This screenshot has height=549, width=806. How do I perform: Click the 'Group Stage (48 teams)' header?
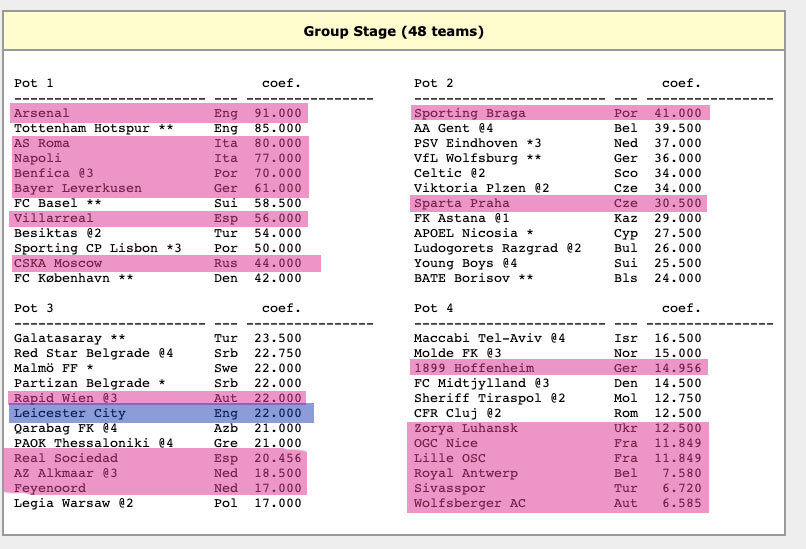click(x=393, y=31)
